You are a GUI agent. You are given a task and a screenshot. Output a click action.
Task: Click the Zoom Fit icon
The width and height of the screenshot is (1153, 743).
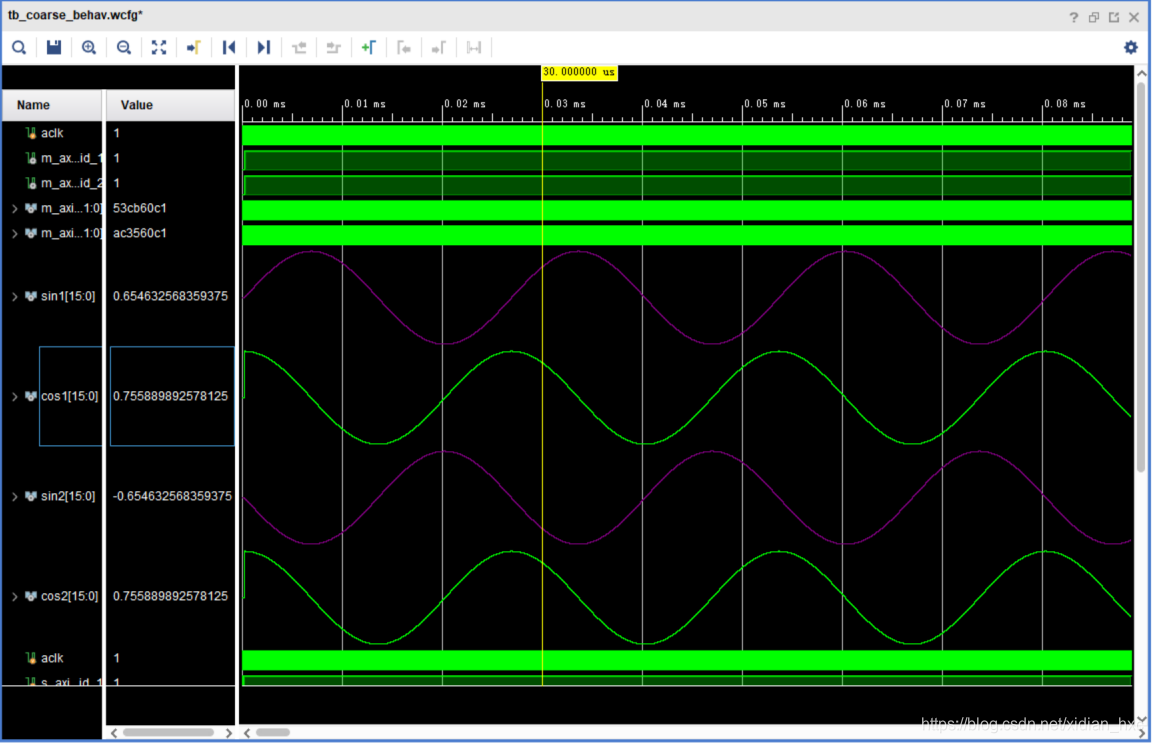tap(159, 48)
